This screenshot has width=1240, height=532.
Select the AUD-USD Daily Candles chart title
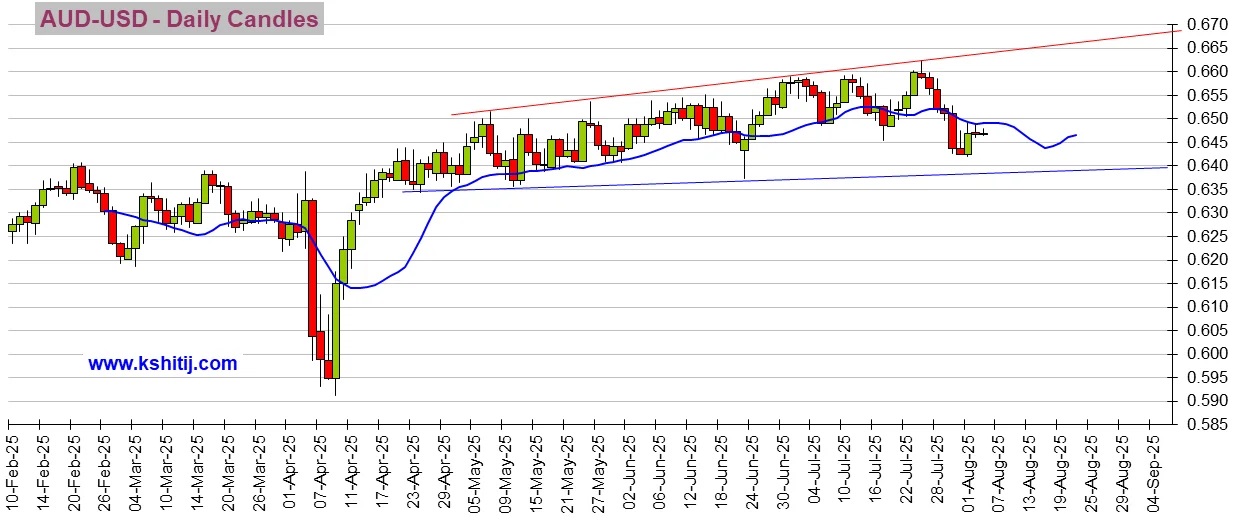[x=179, y=19]
